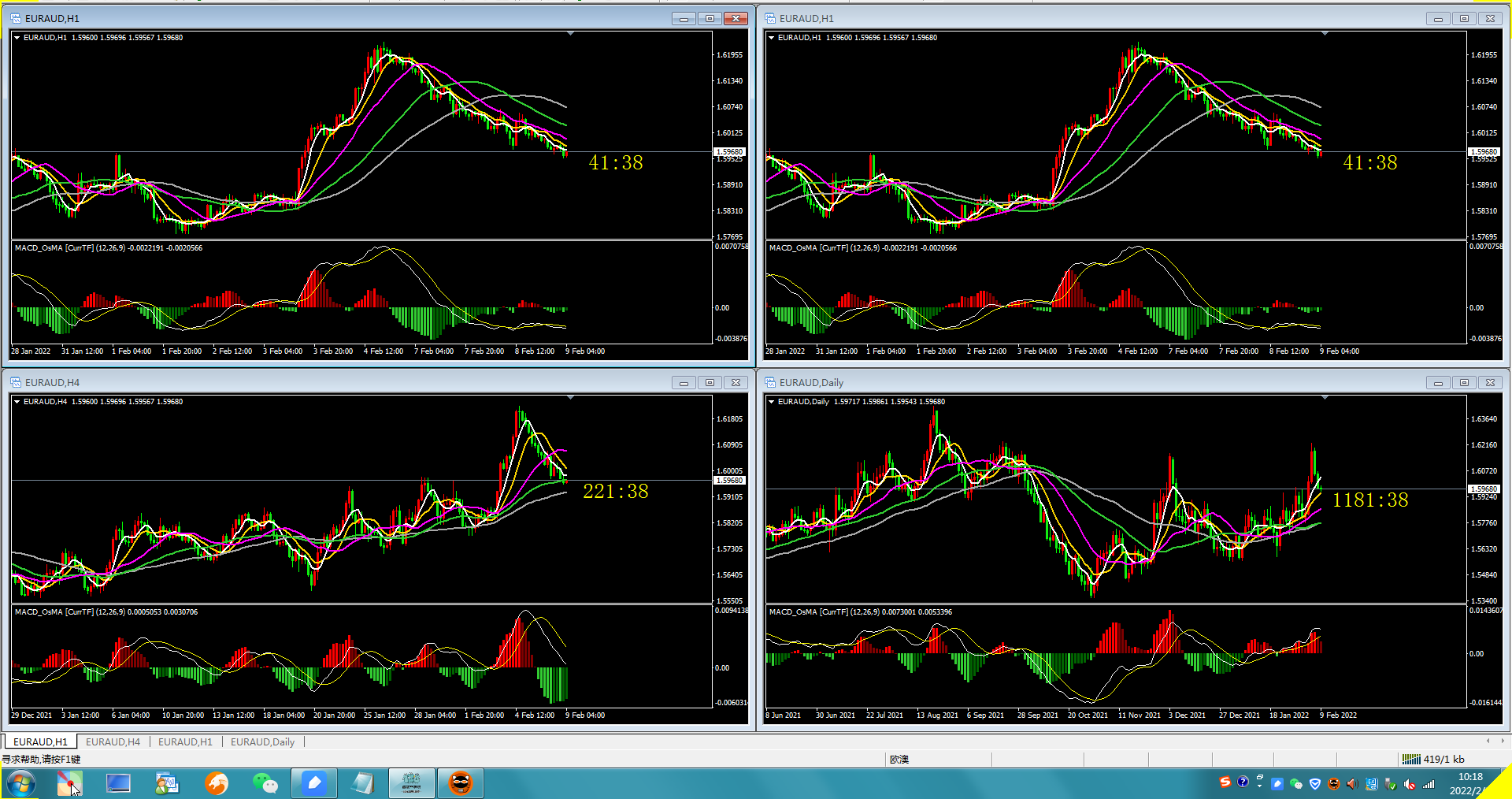Click the chart shift marker on EURAUD,Daily chart
Image resolution: width=1512 pixels, height=799 pixels.
(1325, 397)
